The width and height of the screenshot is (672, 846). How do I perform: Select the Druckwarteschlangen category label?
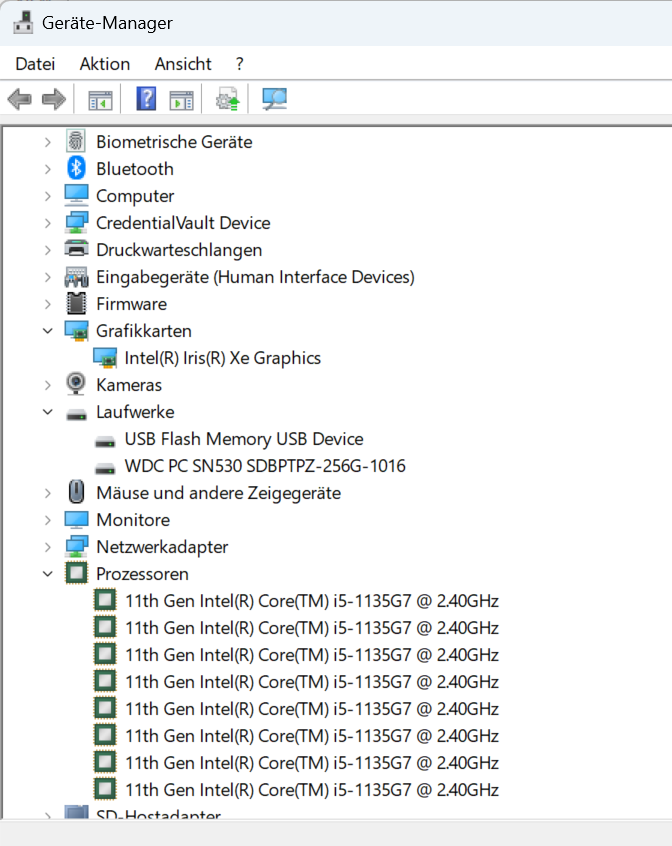tap(179, 250)
